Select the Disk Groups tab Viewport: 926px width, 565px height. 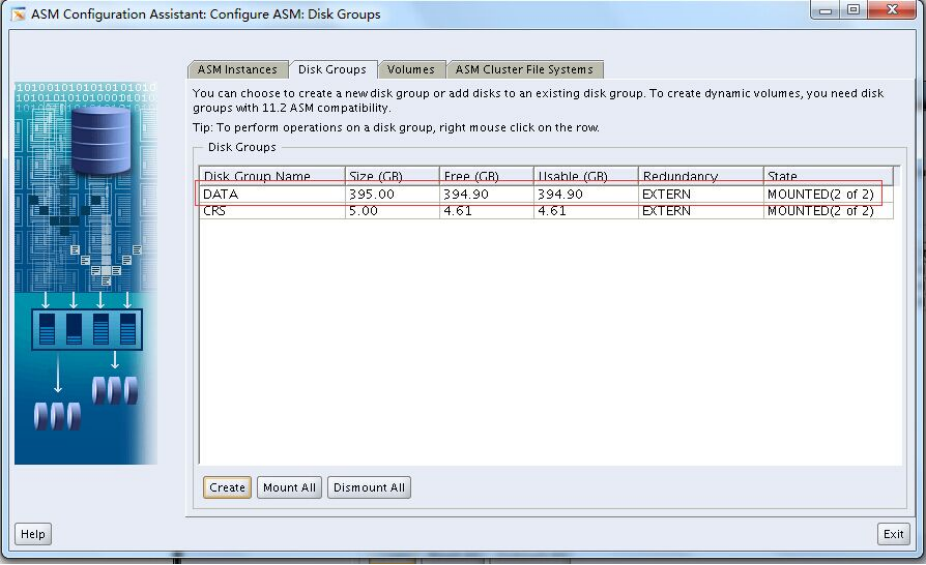332,70
